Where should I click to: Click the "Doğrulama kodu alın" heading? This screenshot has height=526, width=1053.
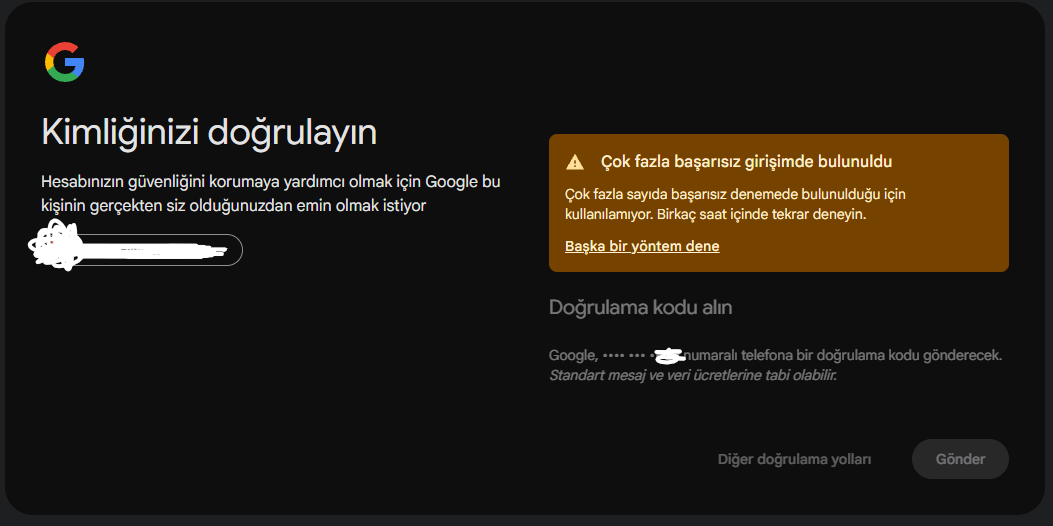pos(641,308)
